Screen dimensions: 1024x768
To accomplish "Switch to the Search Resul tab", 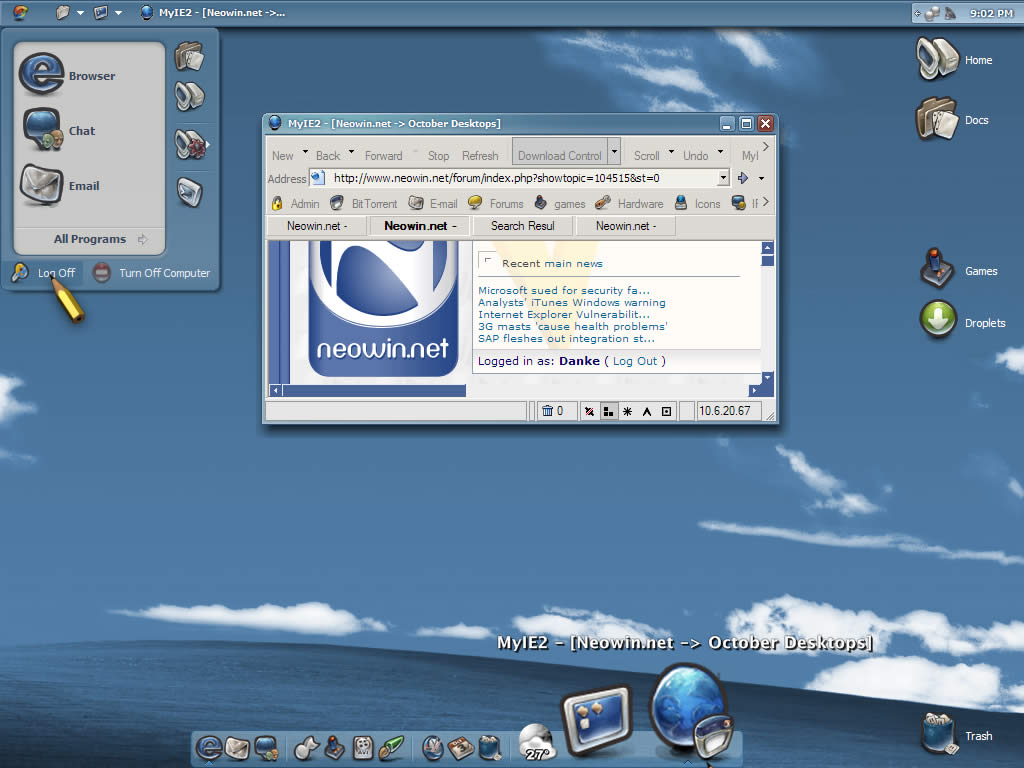I will click(x=522, y=226).
